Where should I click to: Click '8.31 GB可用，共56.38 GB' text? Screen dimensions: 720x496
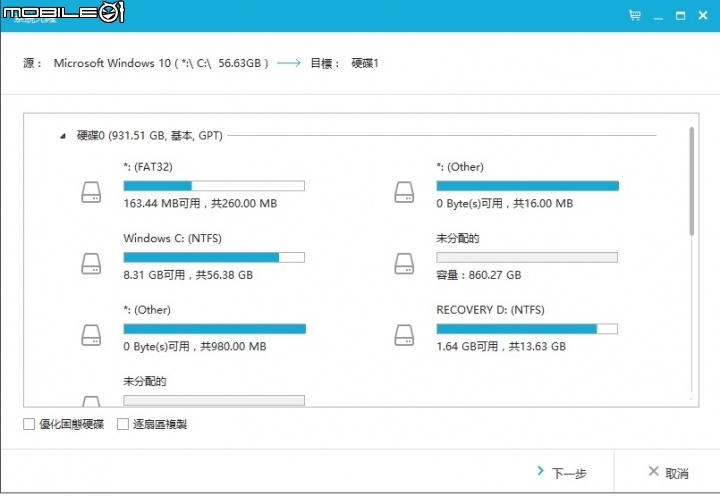click(188, 275)
